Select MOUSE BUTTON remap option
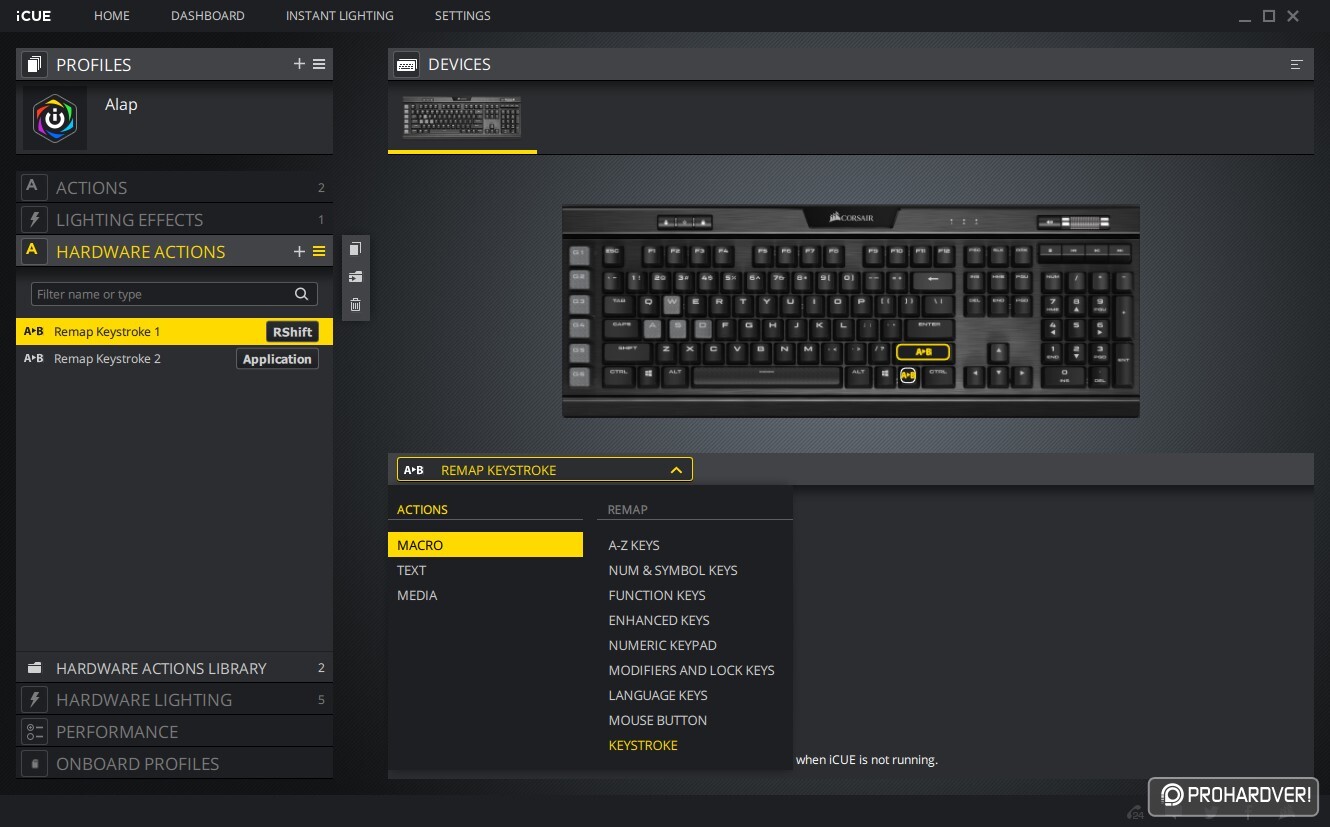Viewport: 1330px width, 827px height. pos(658,720)
